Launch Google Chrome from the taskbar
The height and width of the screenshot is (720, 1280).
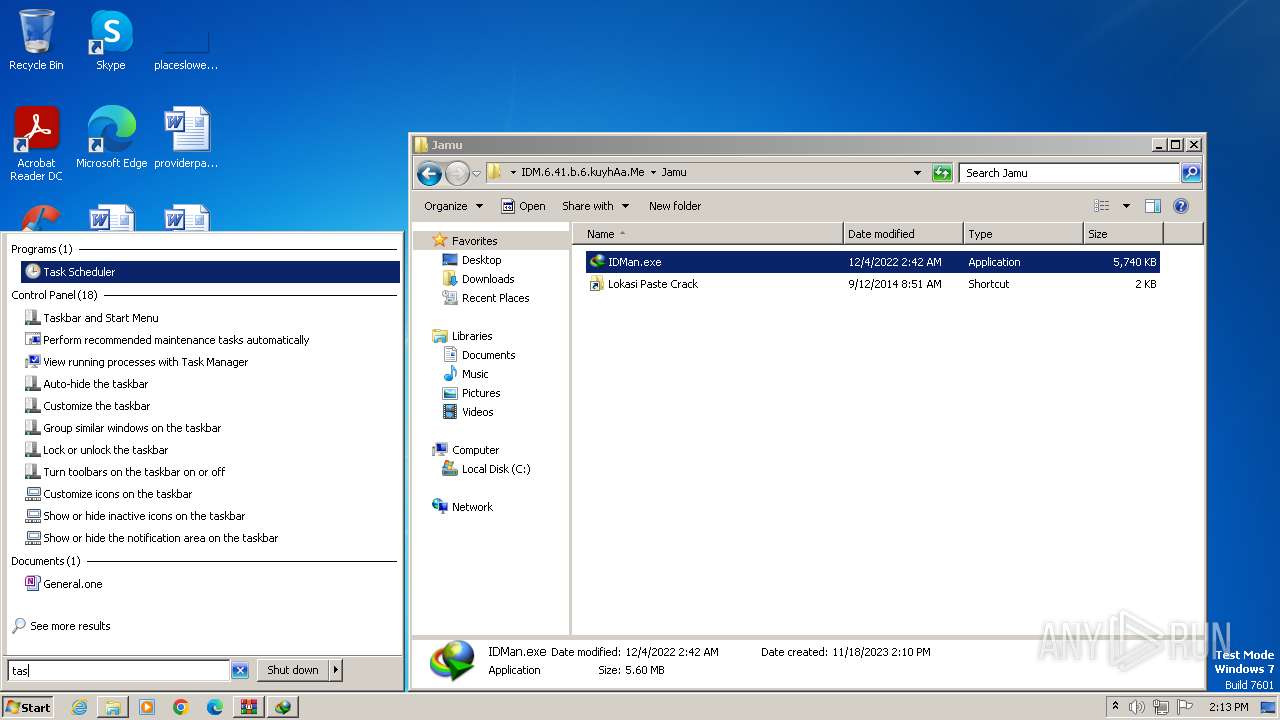[x=181, y=707]
